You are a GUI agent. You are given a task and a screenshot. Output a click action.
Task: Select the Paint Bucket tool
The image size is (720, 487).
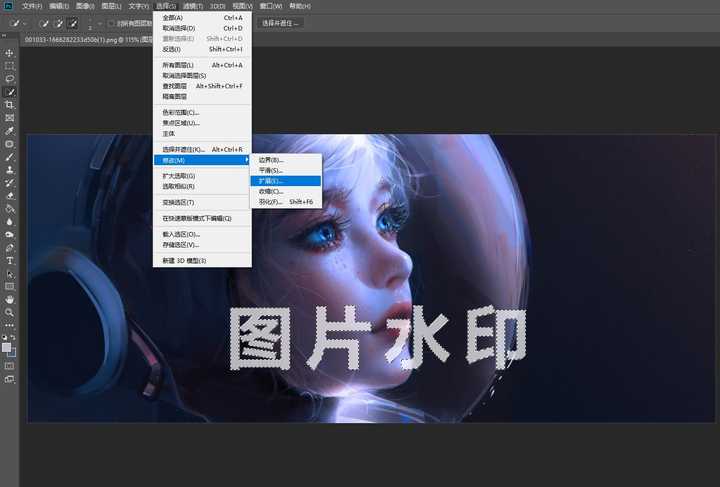[9, 209]
